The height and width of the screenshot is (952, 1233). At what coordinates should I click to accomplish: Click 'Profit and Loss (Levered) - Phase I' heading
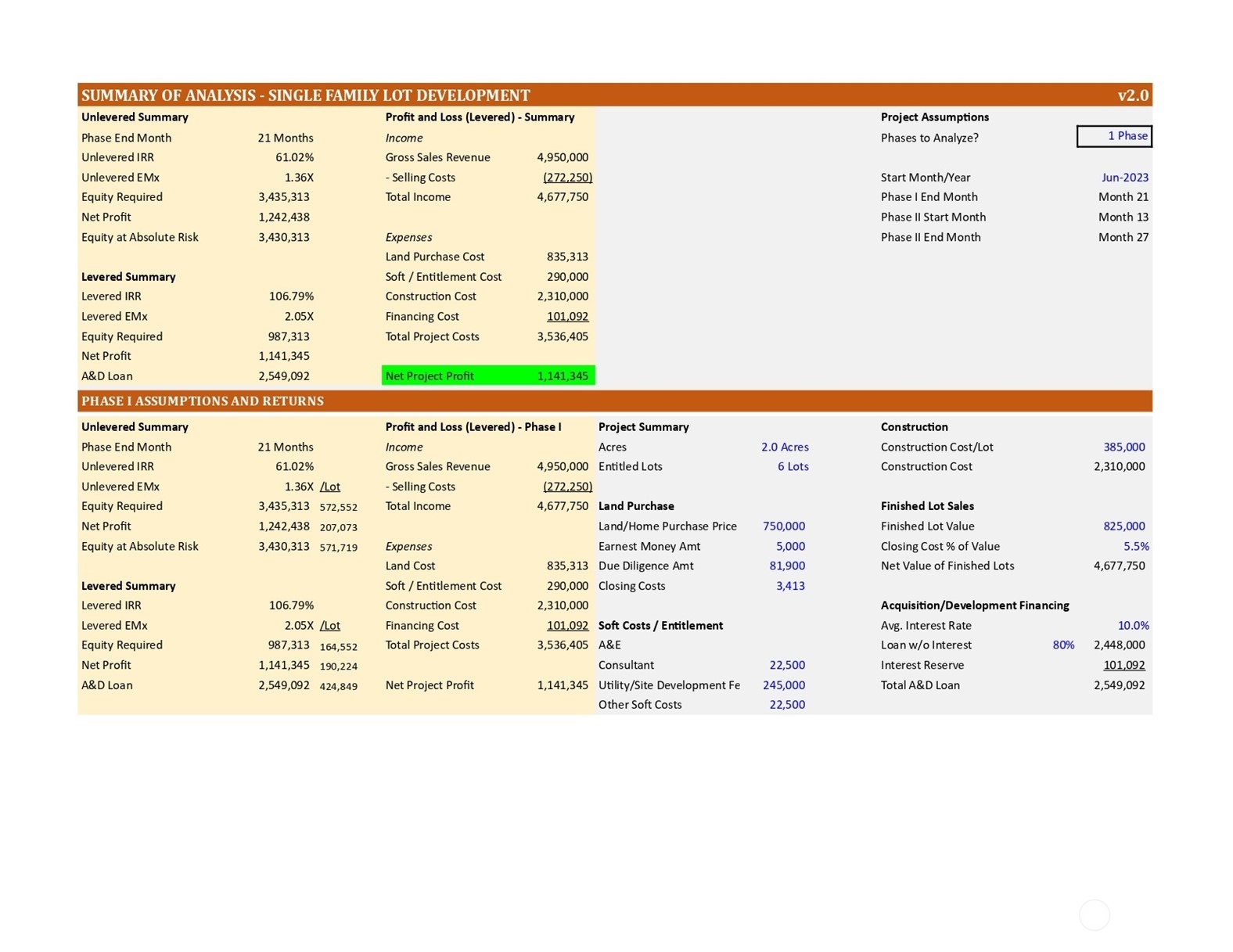coord(473,427)
